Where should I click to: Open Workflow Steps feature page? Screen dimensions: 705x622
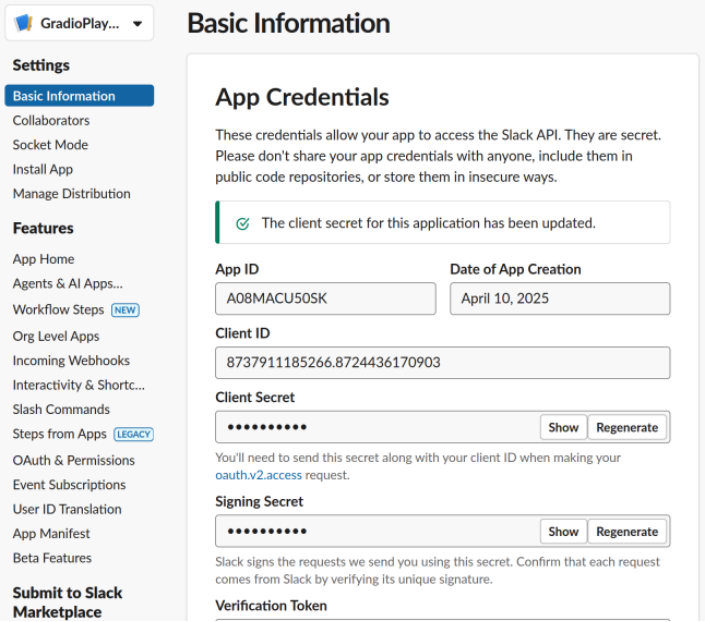point(58,310)
